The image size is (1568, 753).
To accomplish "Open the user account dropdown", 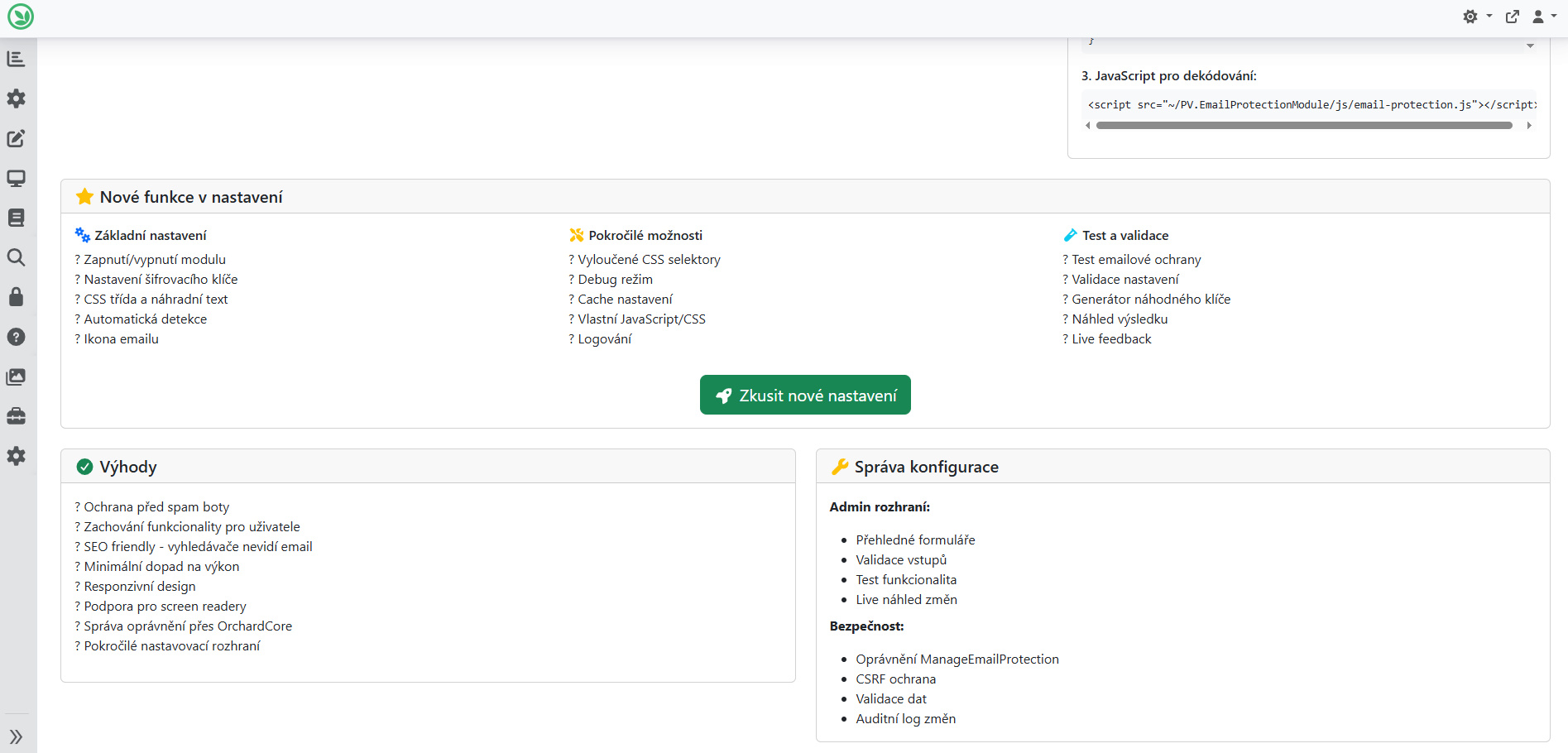I will [x=1544, y=17].
